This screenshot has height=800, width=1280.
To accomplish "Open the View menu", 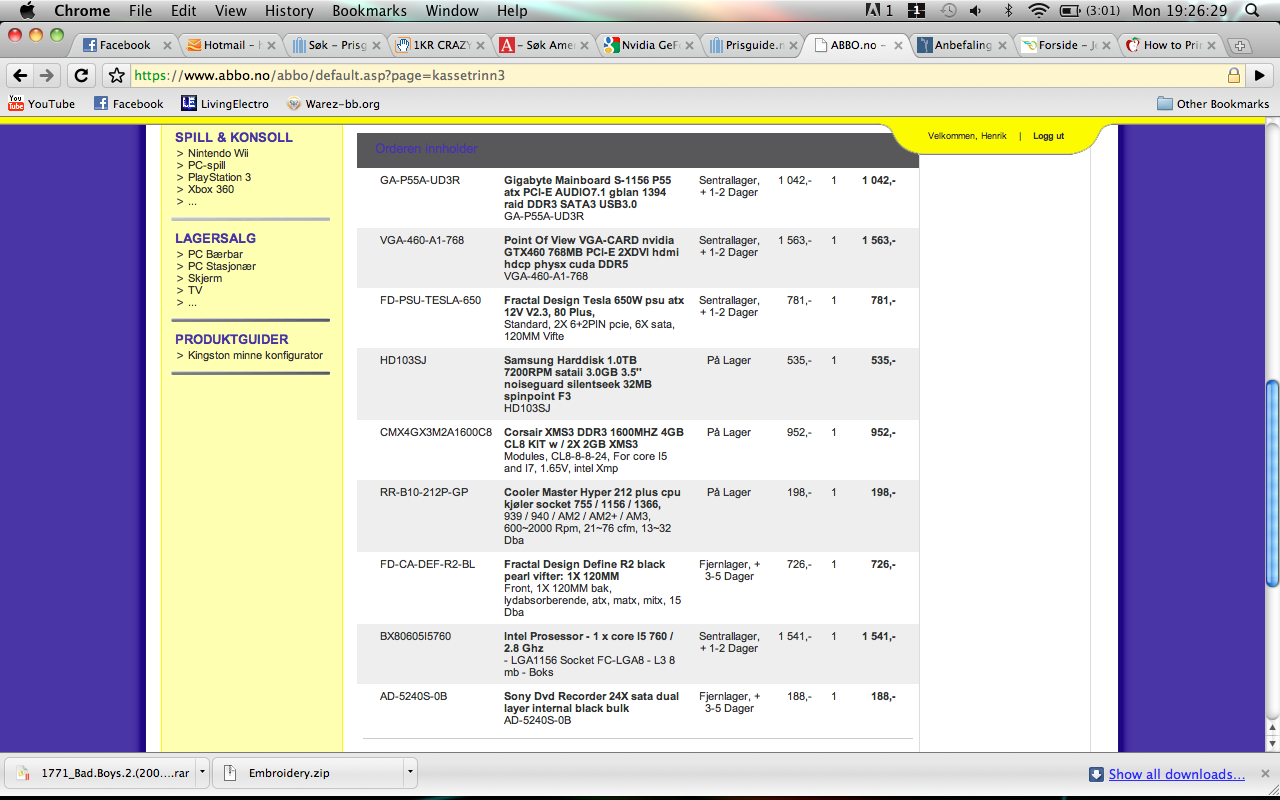I will [x=230, y=11].
